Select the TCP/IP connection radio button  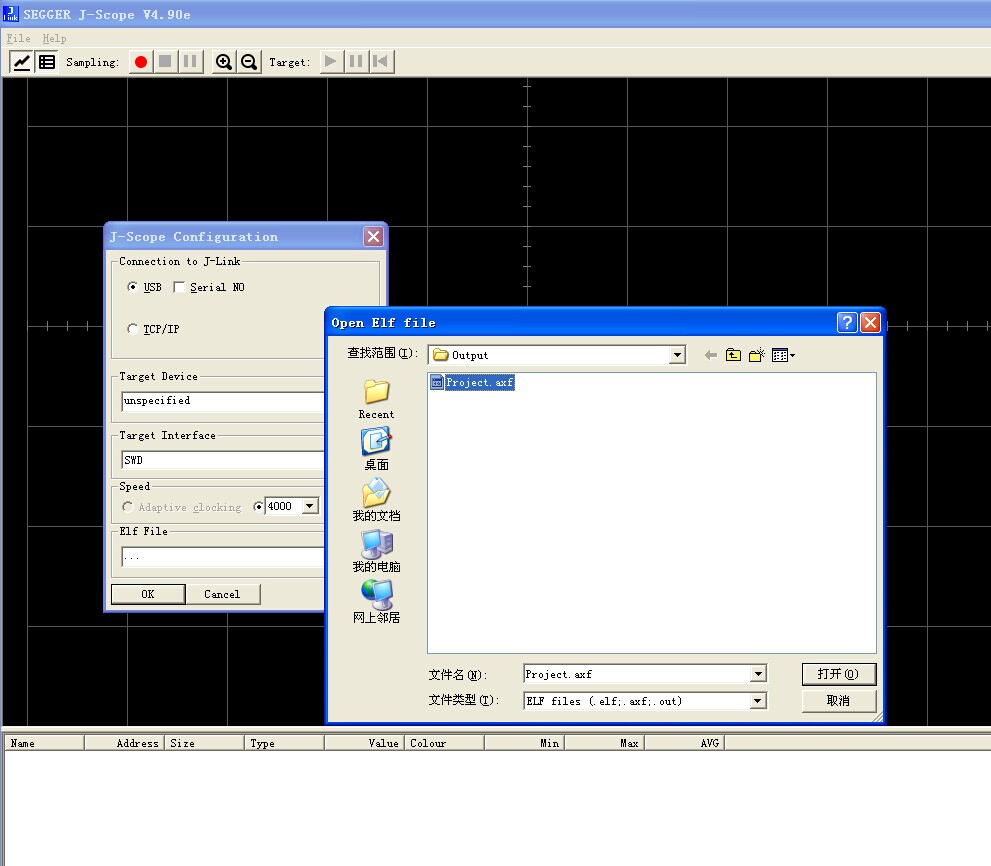click(132, 329)
